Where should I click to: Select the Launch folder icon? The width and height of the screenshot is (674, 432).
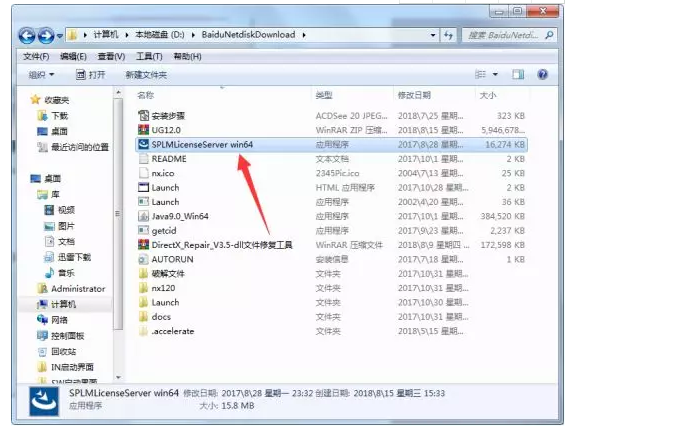[x=143, y=302]
